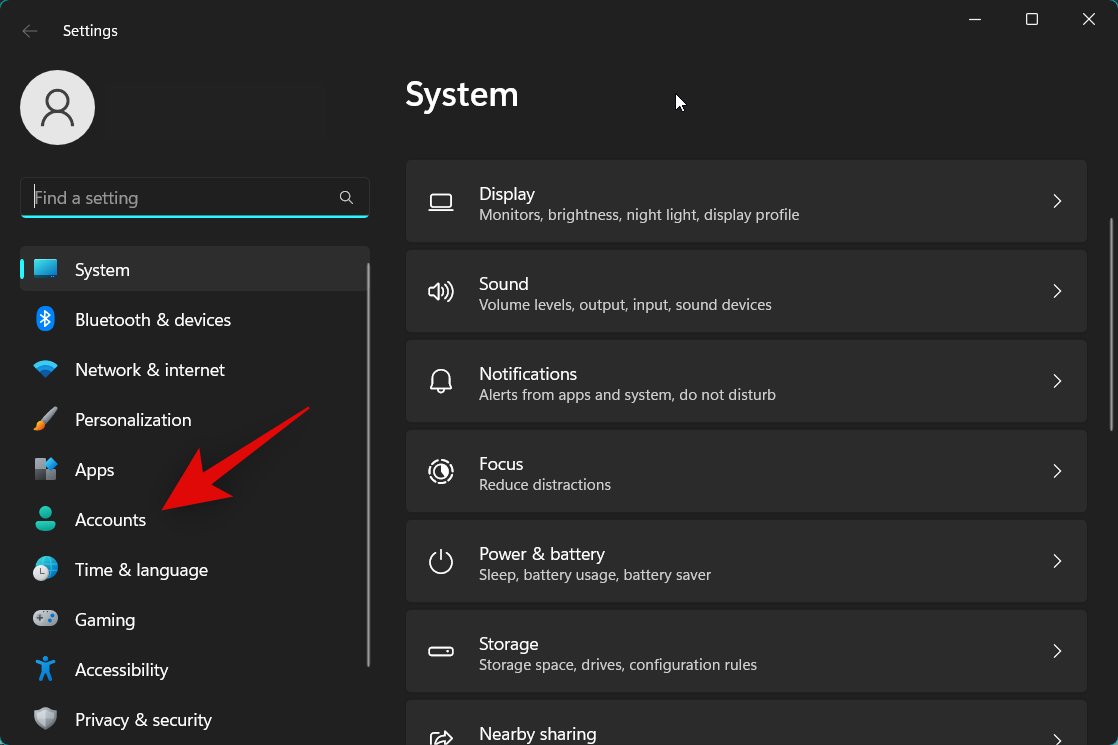Click the Sound speaker icon
The width and height of the screenshot is (1118, 745).
coord(441,291)
